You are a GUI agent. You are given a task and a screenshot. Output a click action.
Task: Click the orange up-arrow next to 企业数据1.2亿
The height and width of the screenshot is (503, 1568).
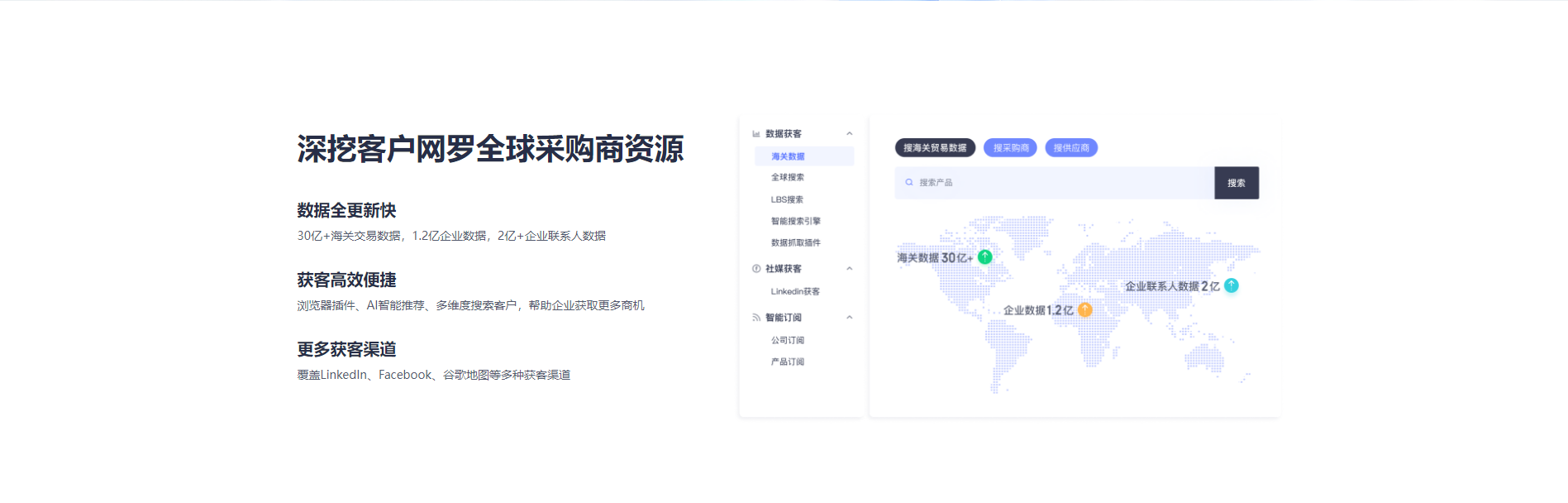[x=1085, y=310]
